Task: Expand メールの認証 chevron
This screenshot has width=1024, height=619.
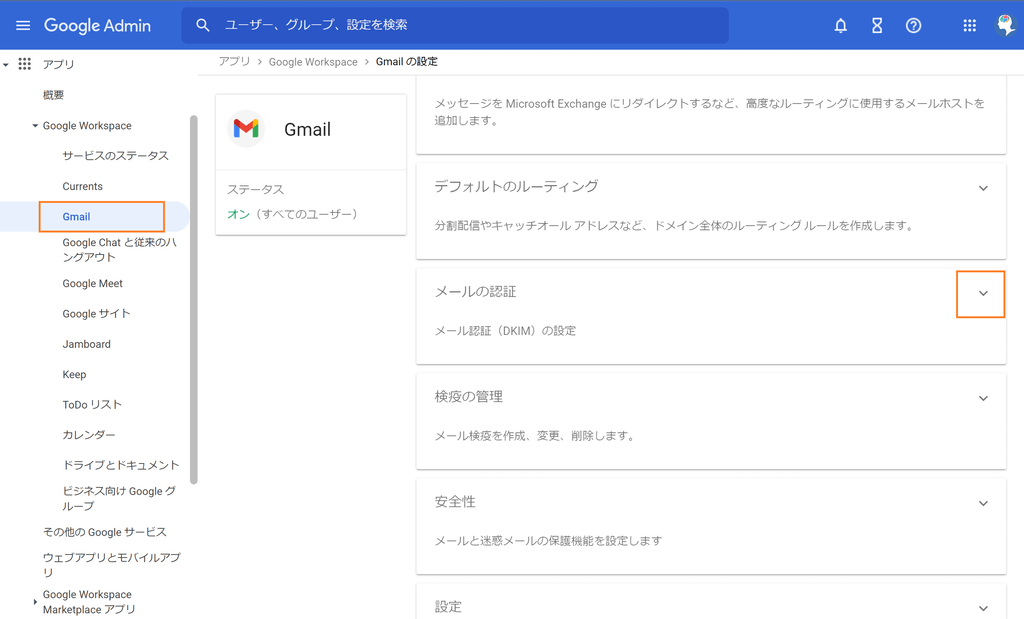Action: click(983, 293)
